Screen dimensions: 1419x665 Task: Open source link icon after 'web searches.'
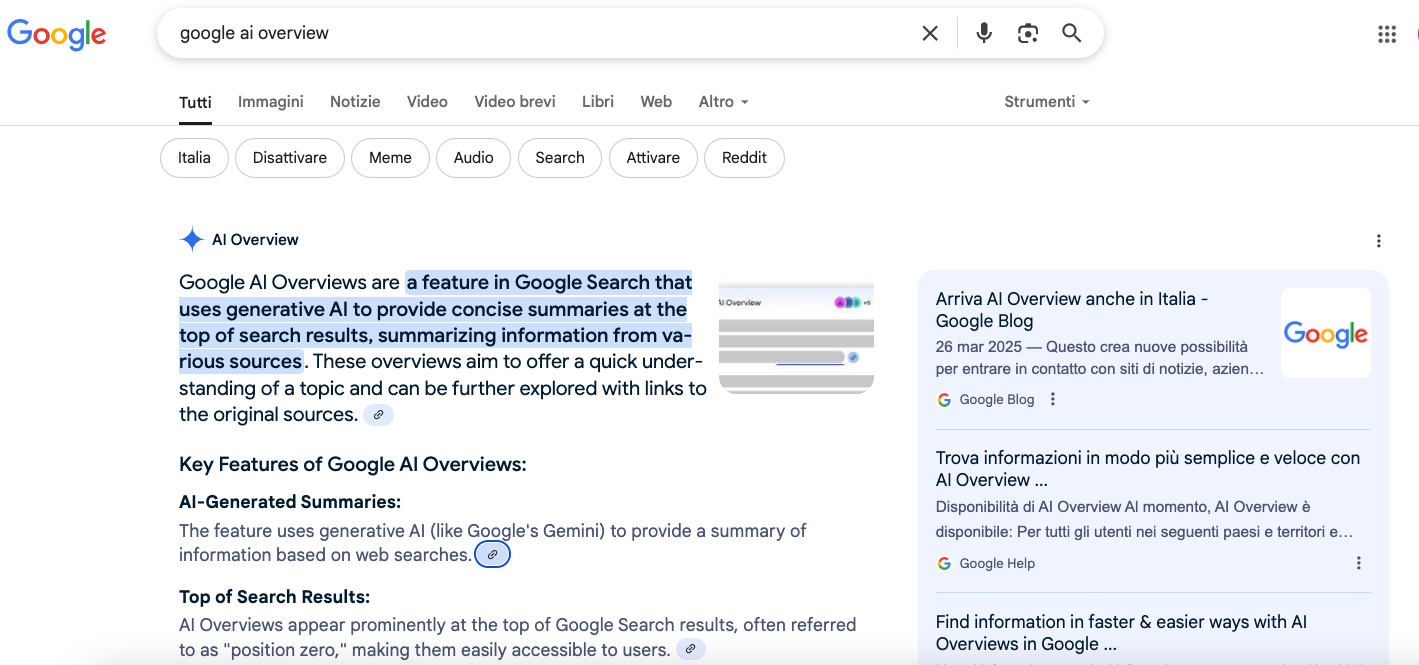pyautogui.click(x=492, y=554)
